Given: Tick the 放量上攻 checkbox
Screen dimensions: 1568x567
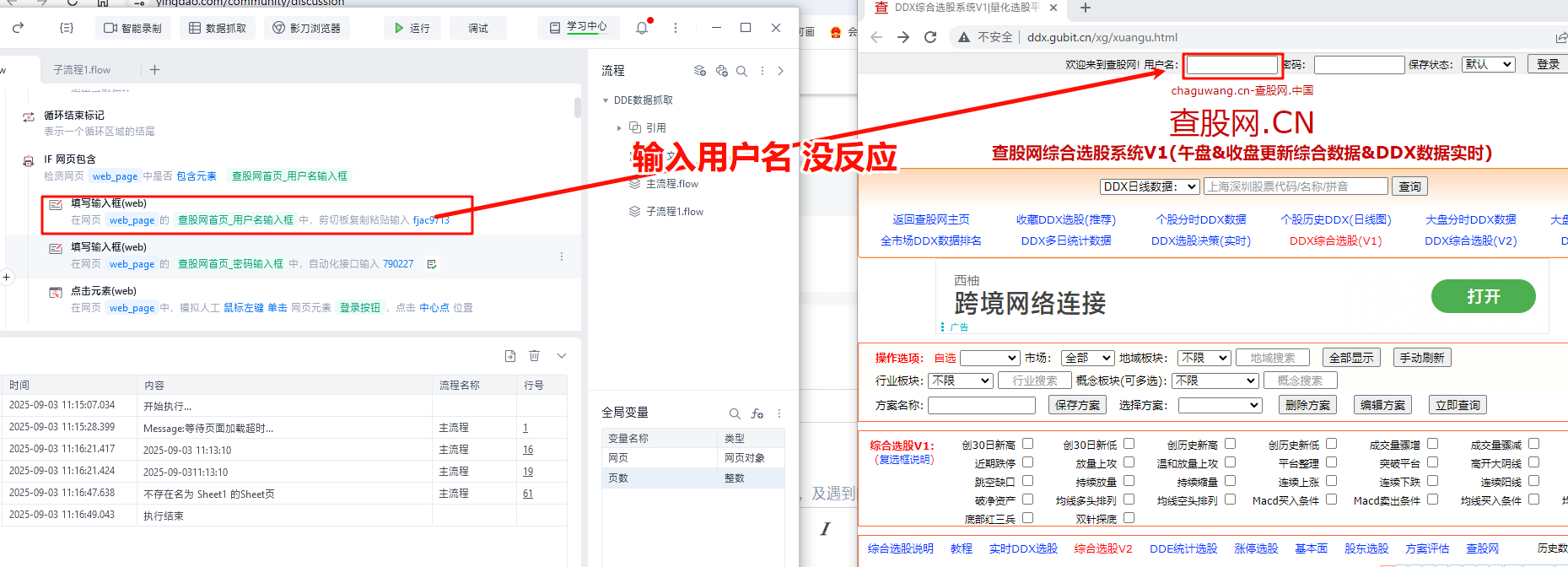Looking at the screenshot, I should tap(1129, 462).
